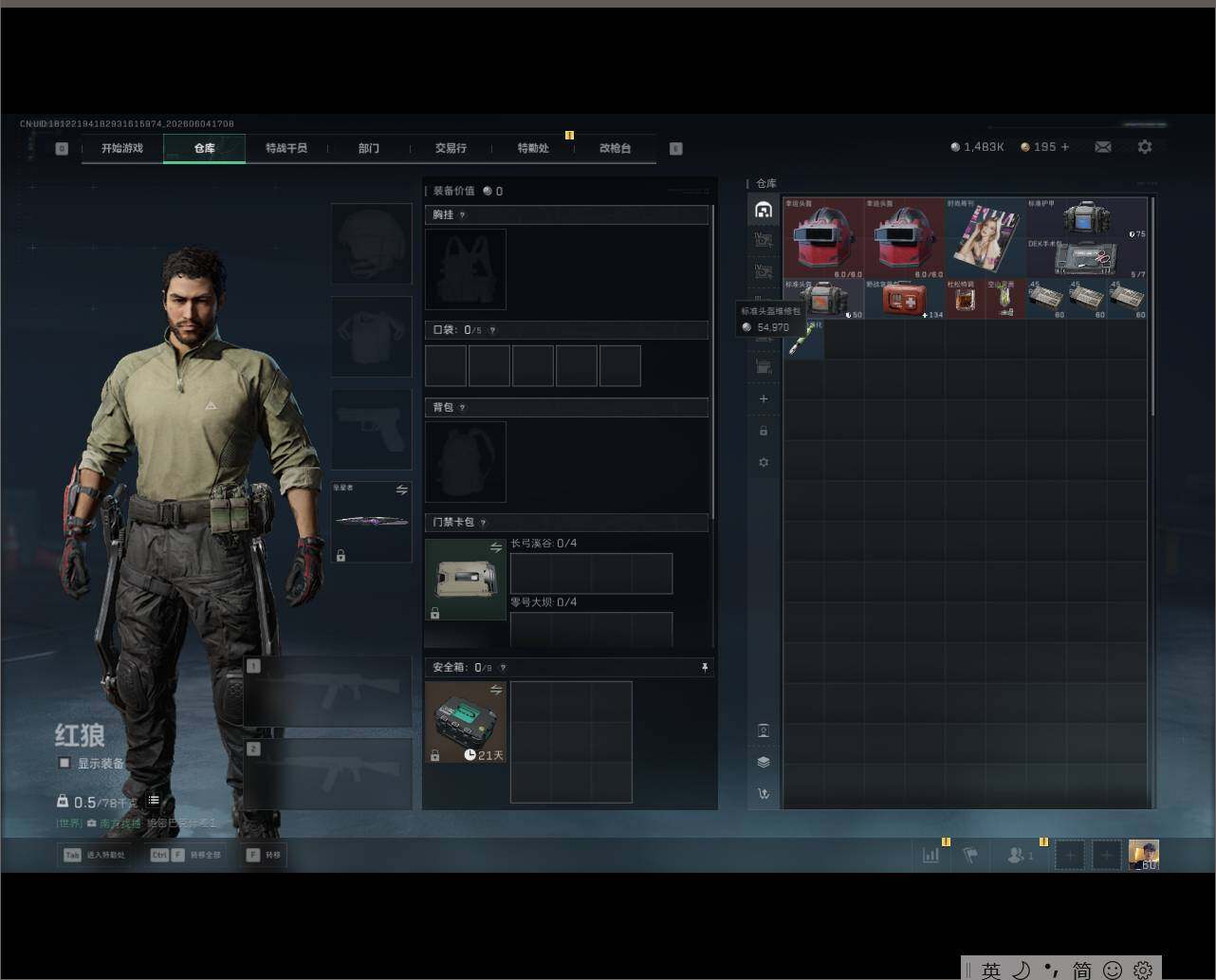Select the main warehouse storage icon
The width and height of the screenshot is (1216, 980).
click(764, 211)
